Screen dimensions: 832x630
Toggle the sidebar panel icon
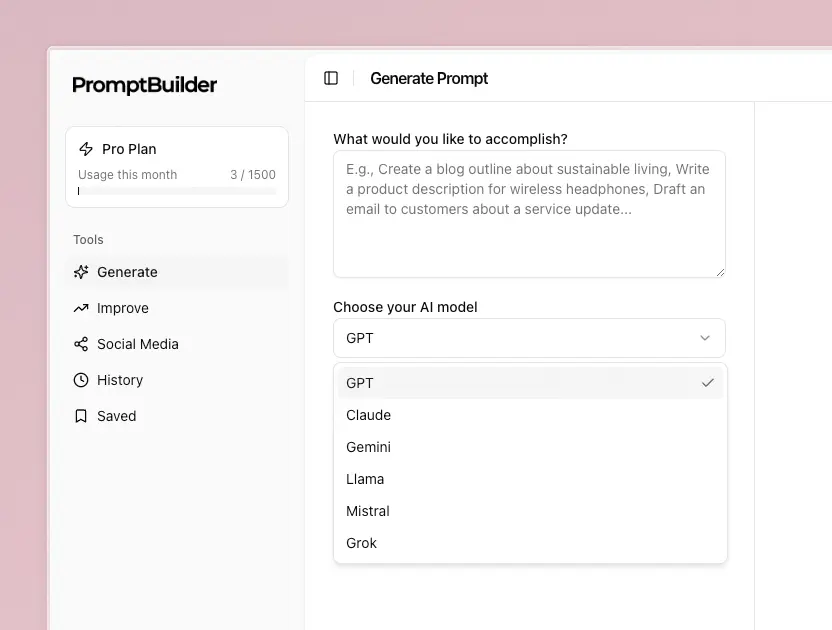(331, 78)
